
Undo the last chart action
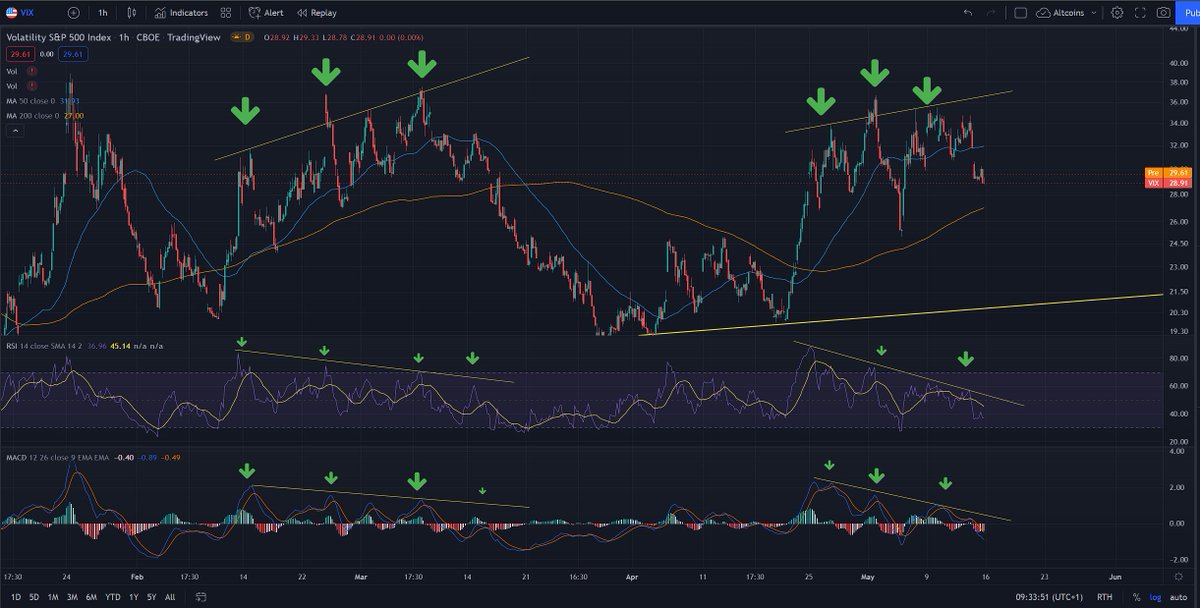(967, 13)
